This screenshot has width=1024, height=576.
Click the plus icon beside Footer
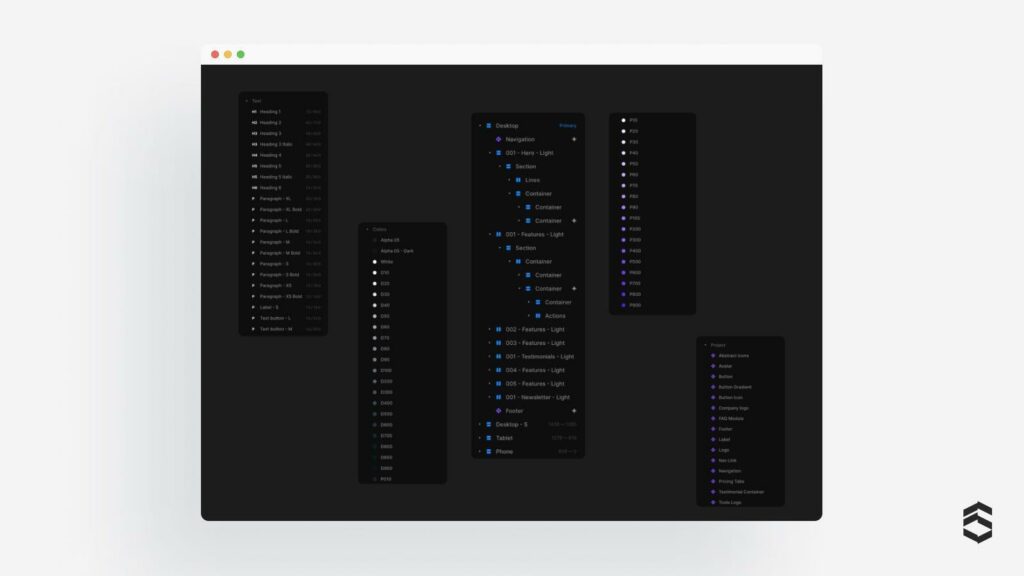click(x=574, y=411)
